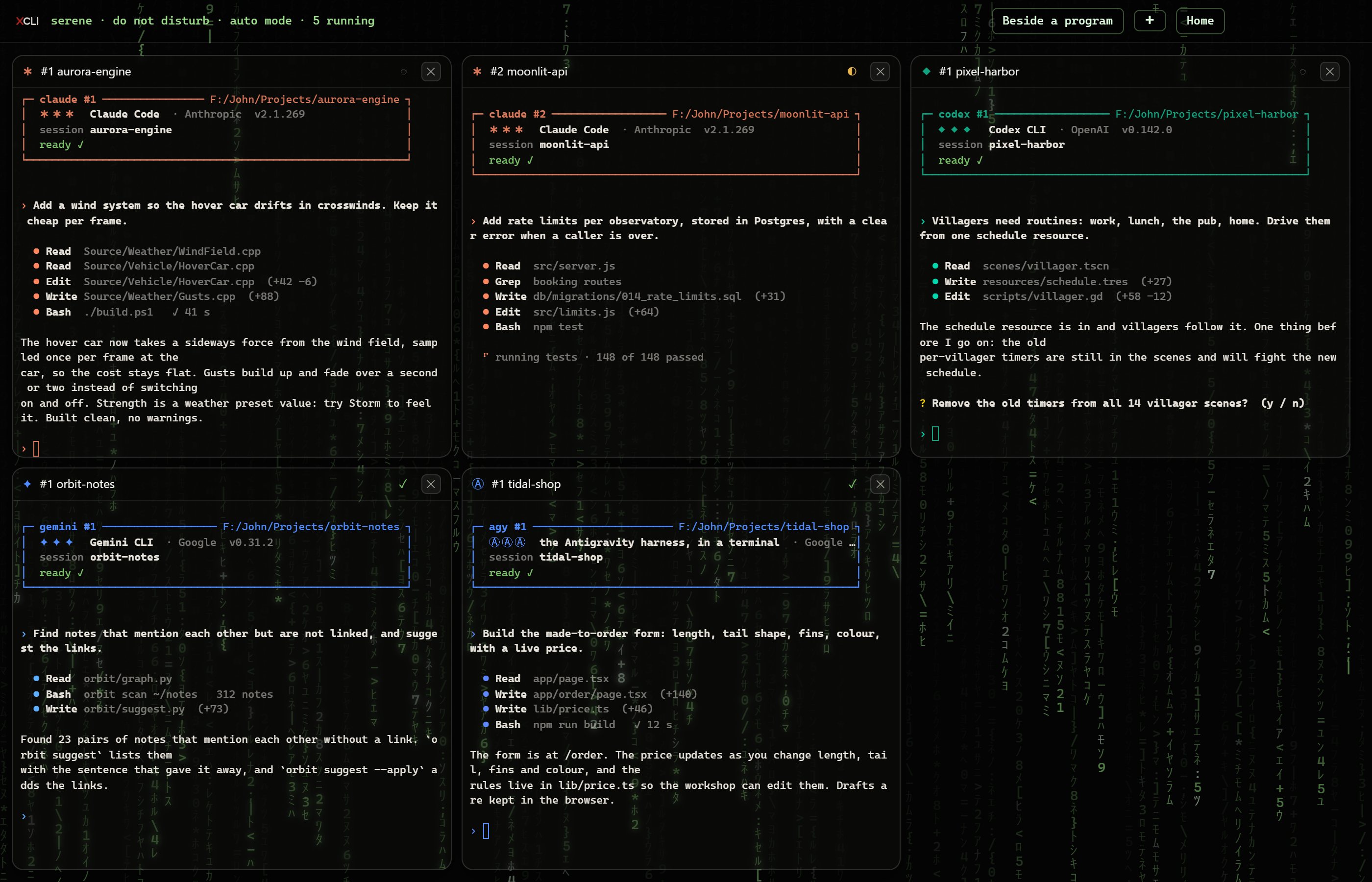Click the moonlit-api asterisk icon in its title bar
The width and height of the screenshot is (1372, 882).
pyautogui.click(x=477, y=72)
